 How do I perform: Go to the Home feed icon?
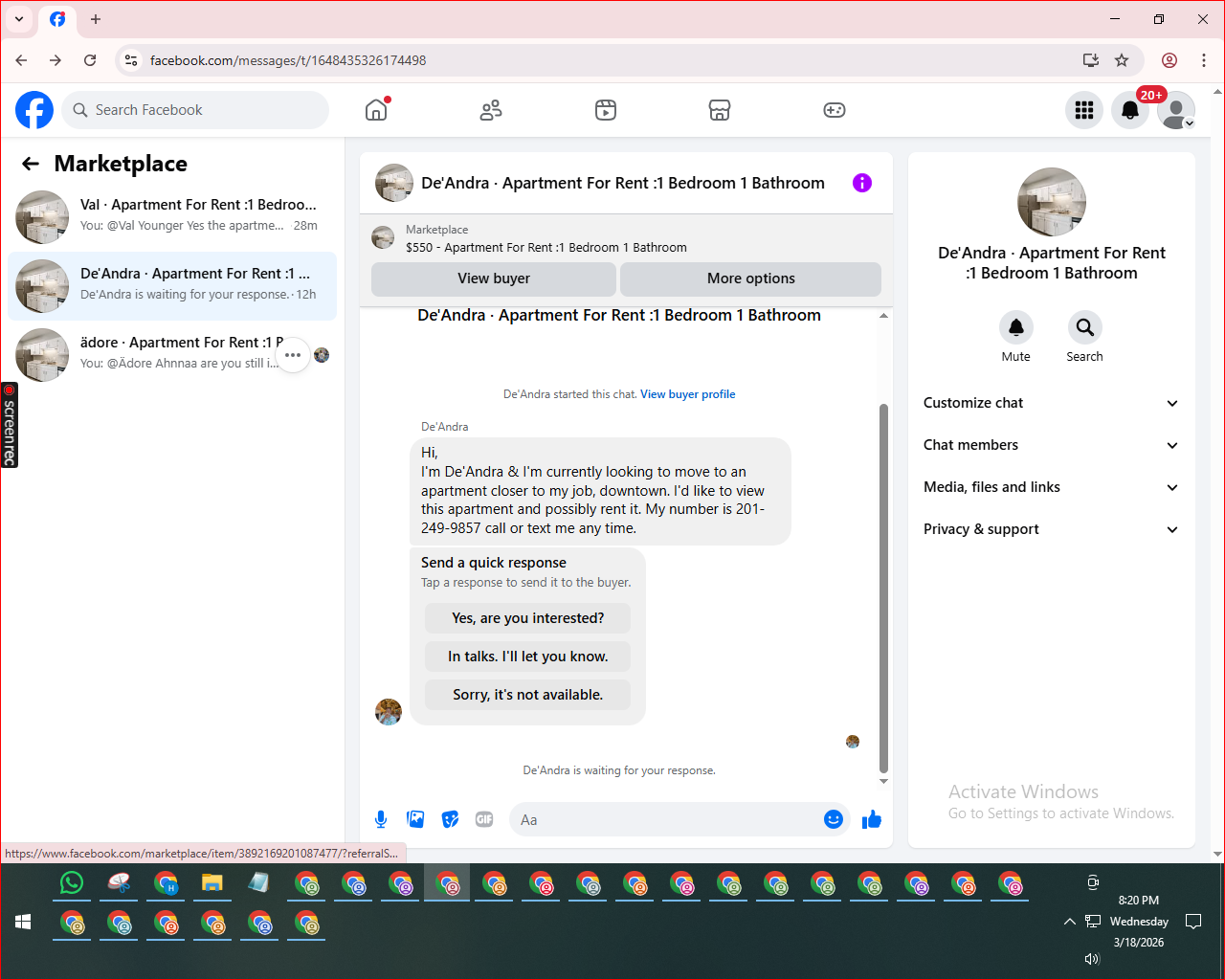(x=376, y=110)
